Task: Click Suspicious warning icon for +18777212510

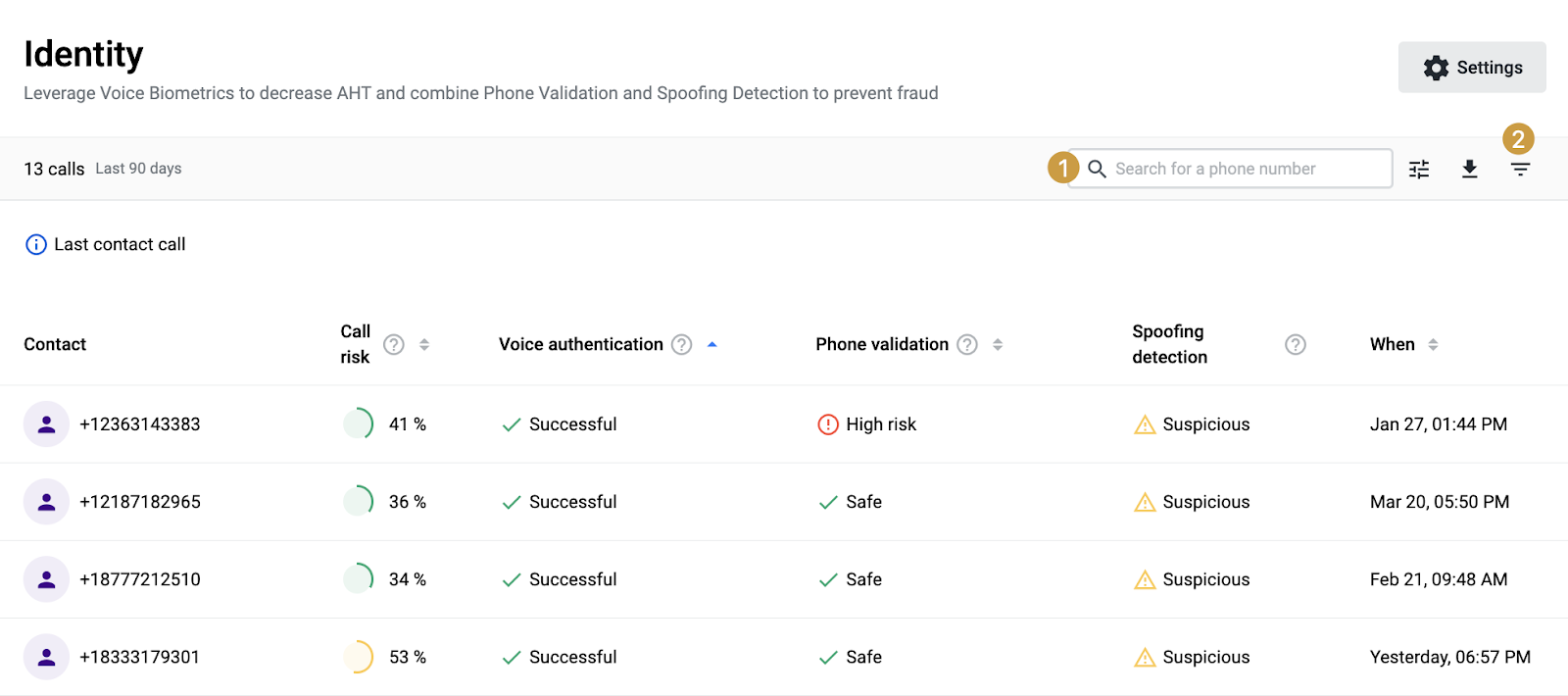Action: click(1145, 579)
